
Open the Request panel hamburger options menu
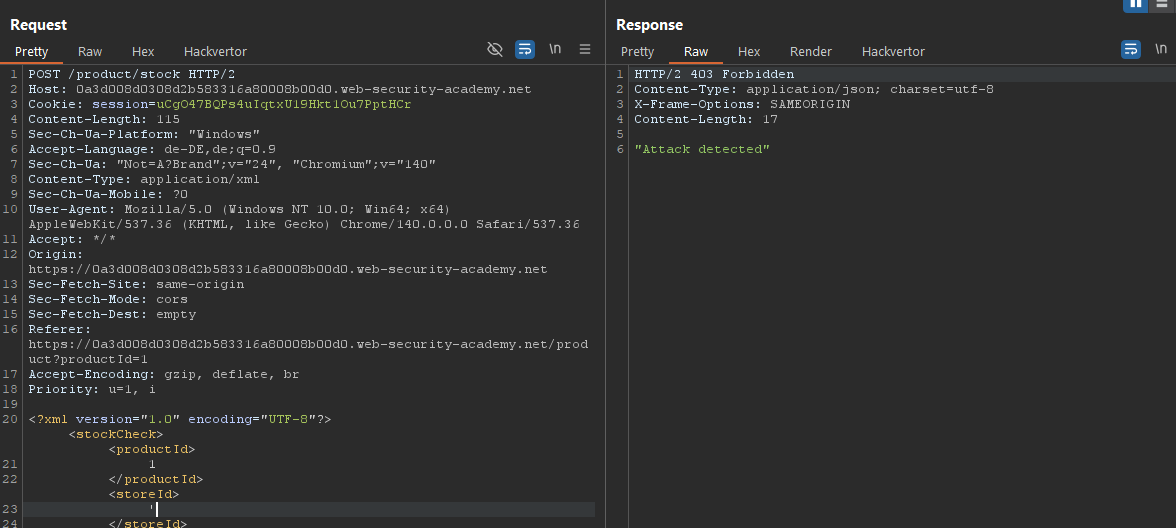click(x=585, y=49)
